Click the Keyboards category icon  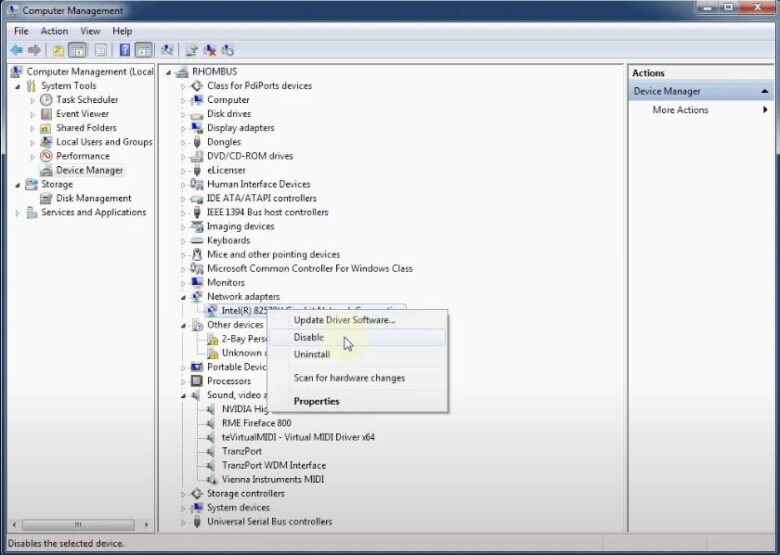[x=197, y=240]
